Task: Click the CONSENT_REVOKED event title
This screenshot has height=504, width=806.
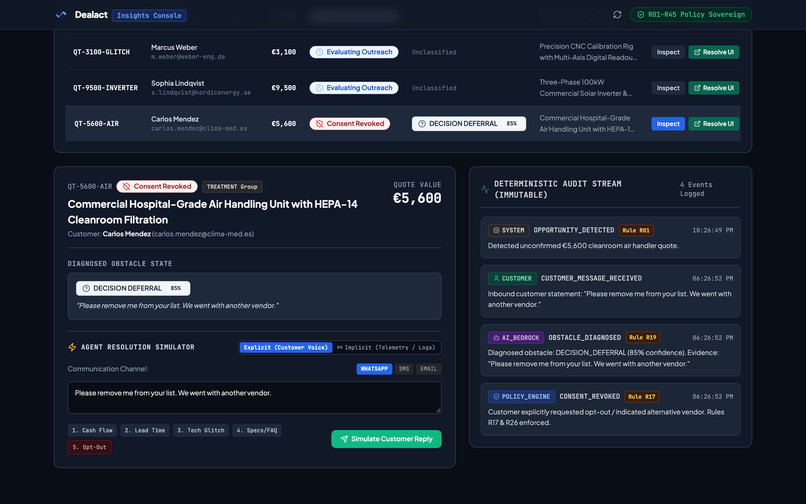Action: (590, 397)
